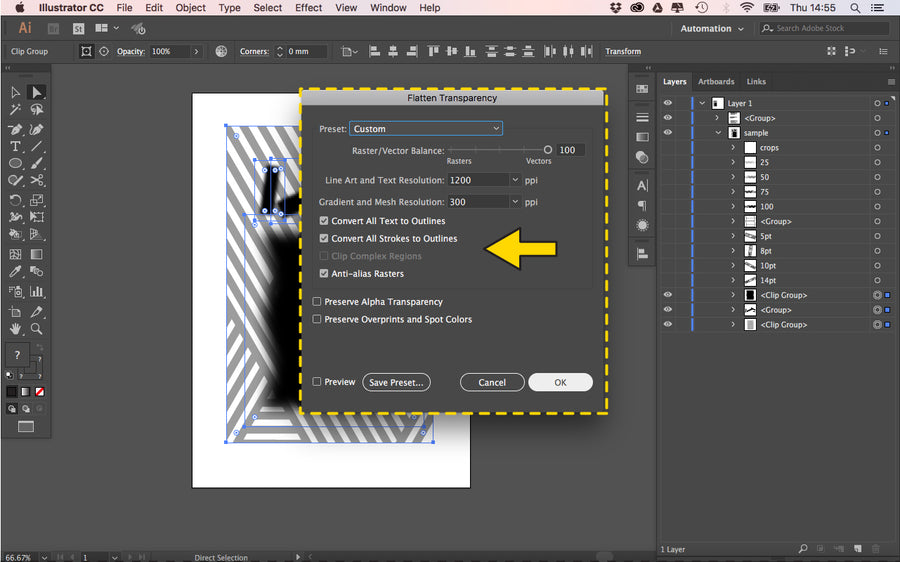Select the Magic Wand tool

click(x=16, y=110)
